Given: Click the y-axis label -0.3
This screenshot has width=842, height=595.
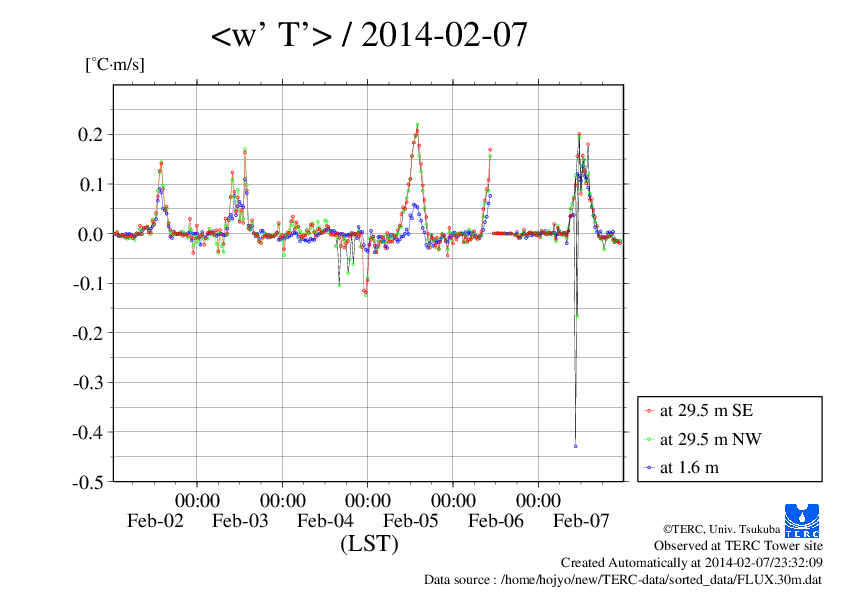Looking at the screenshot, I should pyautogui.click(x=88, y=382).
